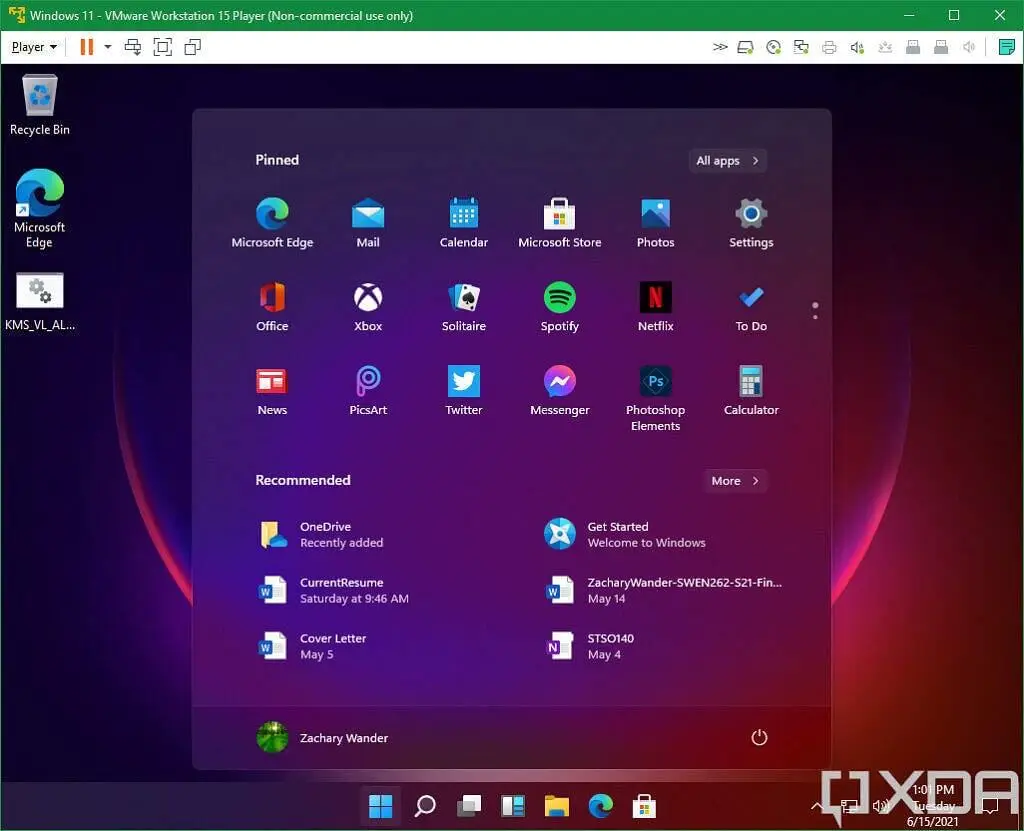This screenshot has height=831, width=1024.
Task: Click the network adapter device icon
Action: (x=801, y=46)
